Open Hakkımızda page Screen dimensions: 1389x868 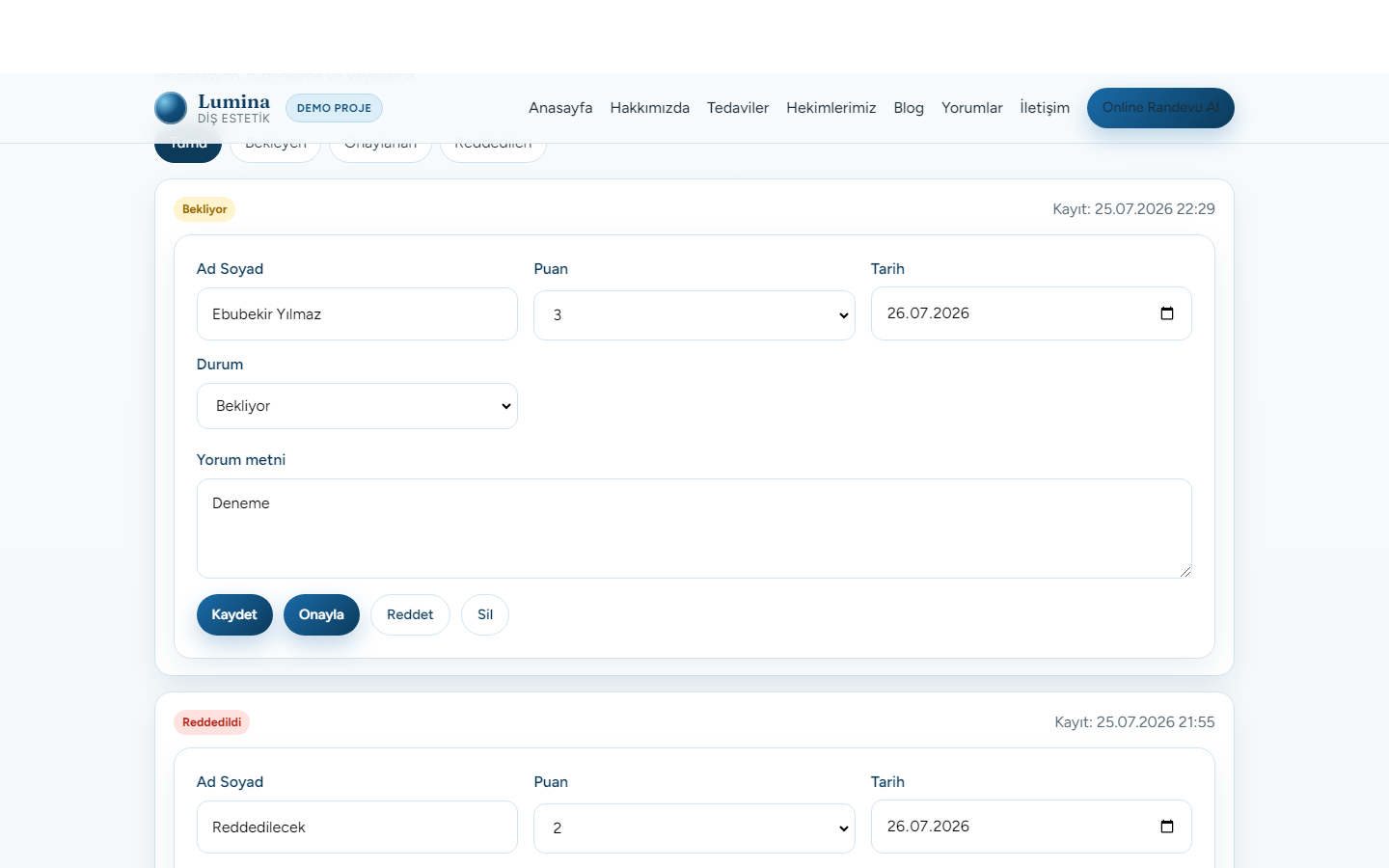[649, 108]
